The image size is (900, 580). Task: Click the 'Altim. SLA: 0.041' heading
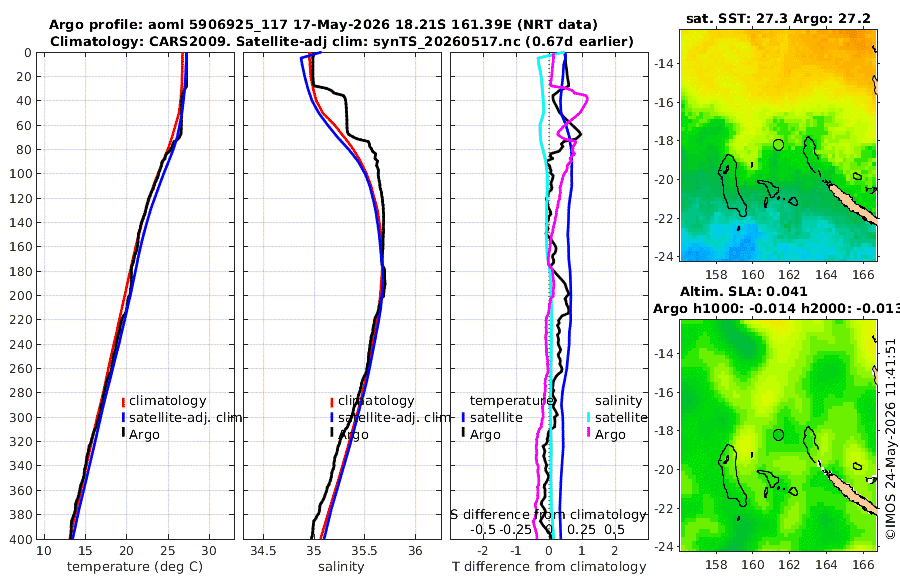click(743, 292)
